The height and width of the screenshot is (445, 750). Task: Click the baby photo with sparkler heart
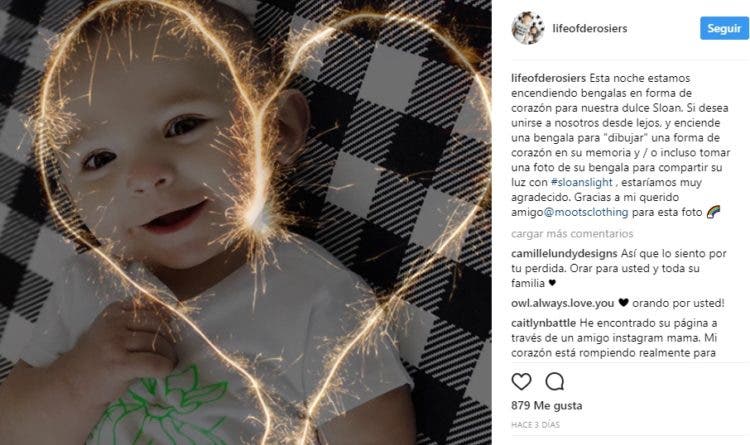(246, 222)
